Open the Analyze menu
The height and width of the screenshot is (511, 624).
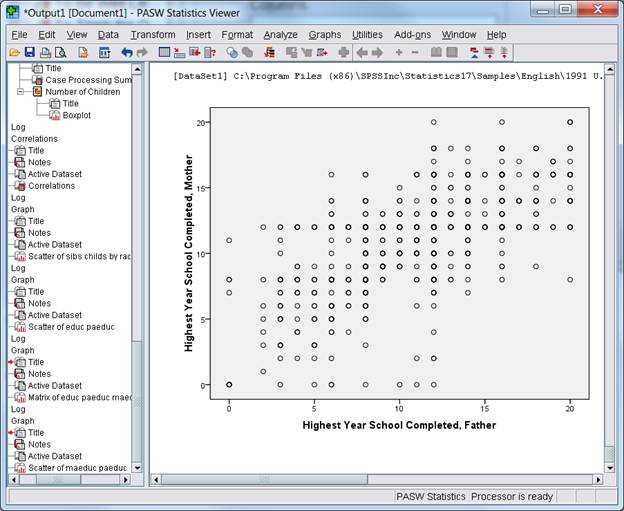pyautogui.click(x=281, y=35)
